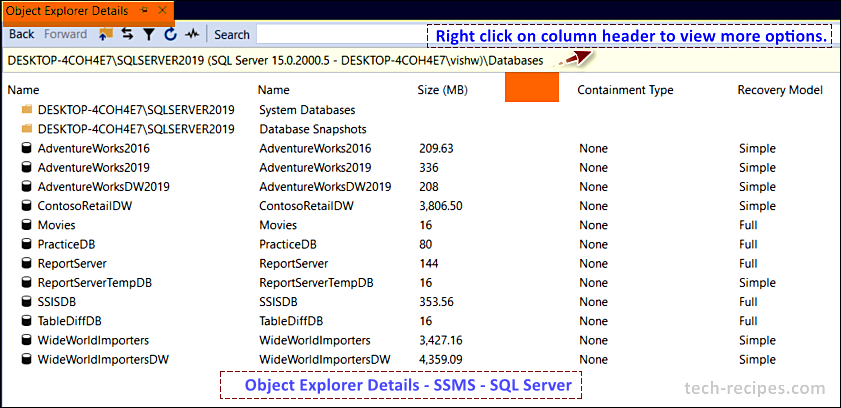Click the Containment Type column header

(625, 90)
